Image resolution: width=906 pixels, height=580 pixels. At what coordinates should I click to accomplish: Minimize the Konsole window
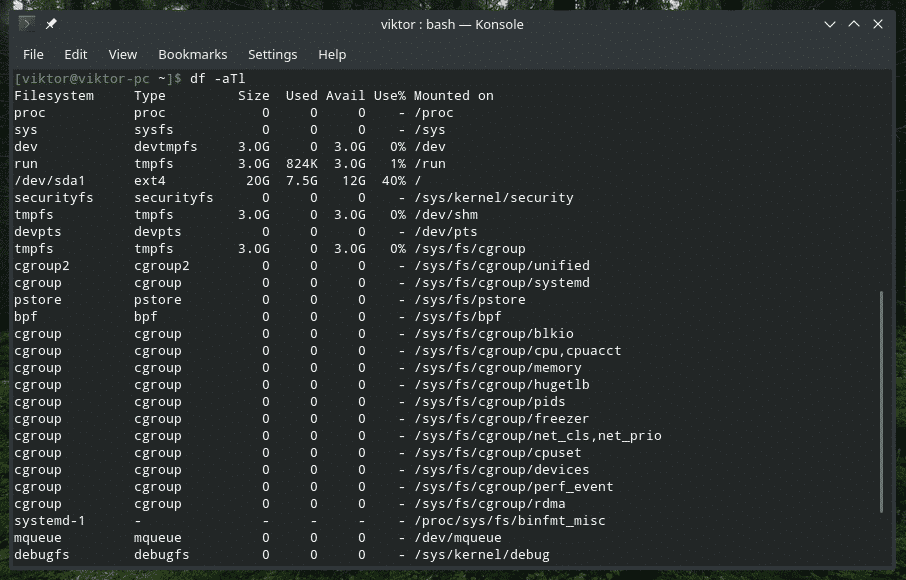(x=829, y=24)
